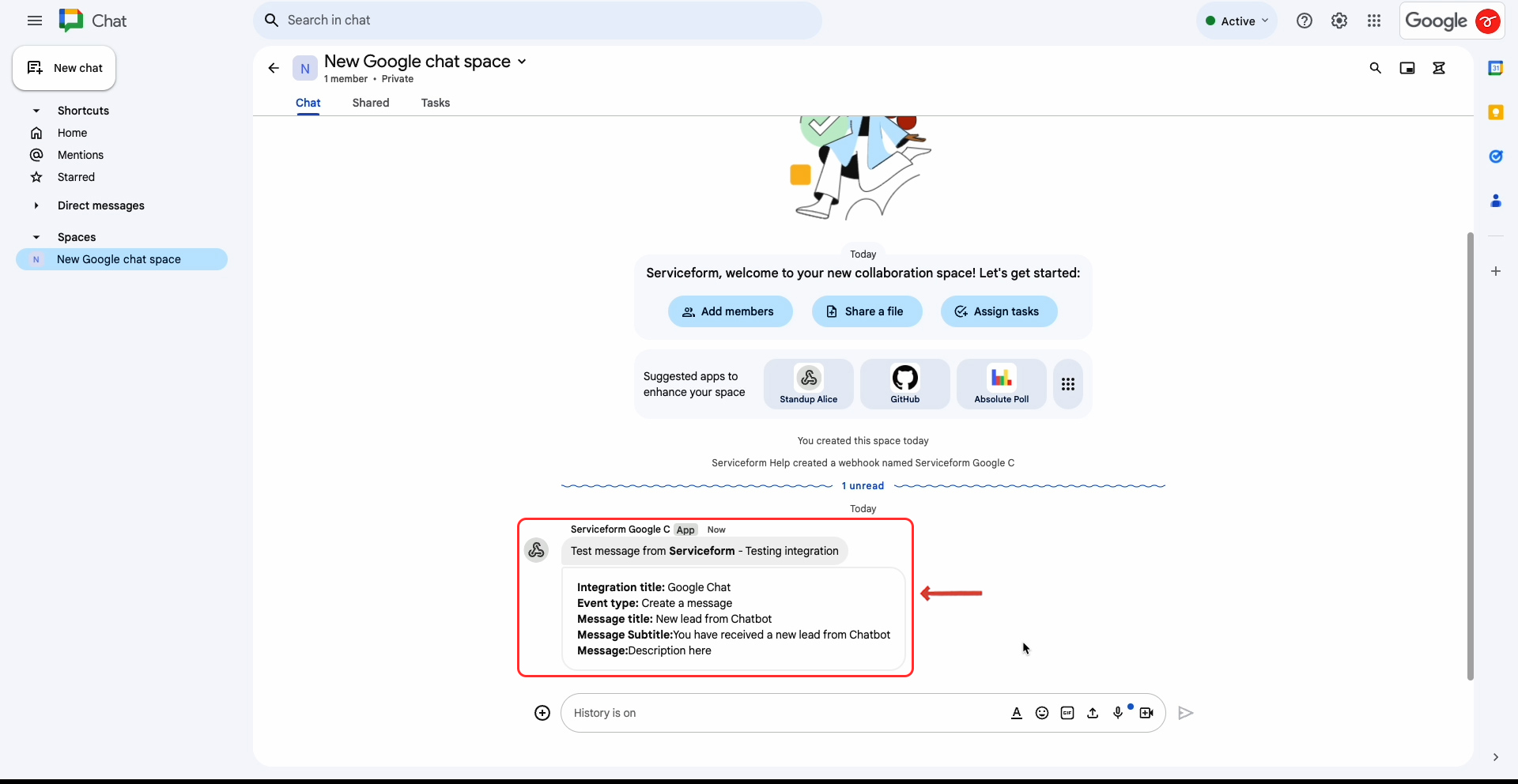Get add-ons with the plus icon

(x=1496, y=271)
